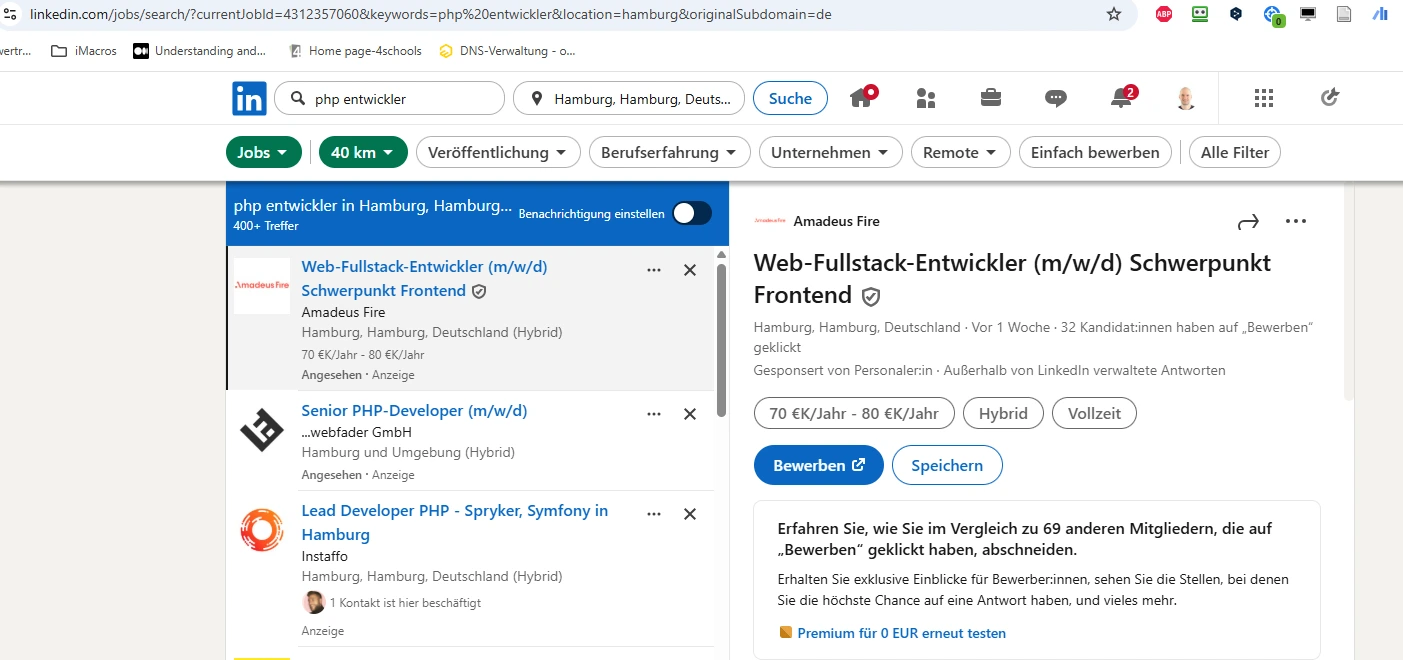
Task: Open the Jobs briefcase icon
Action: (991, 98)
